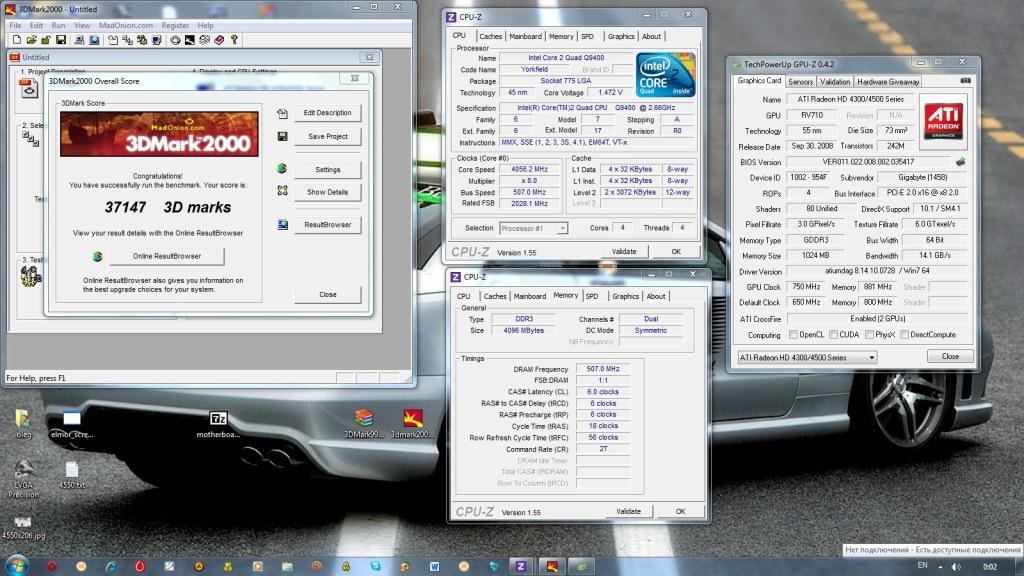1024x576 pixels.
Task: Open the Register menu in 3DMark2000
Action: click(x=175, y=25)
